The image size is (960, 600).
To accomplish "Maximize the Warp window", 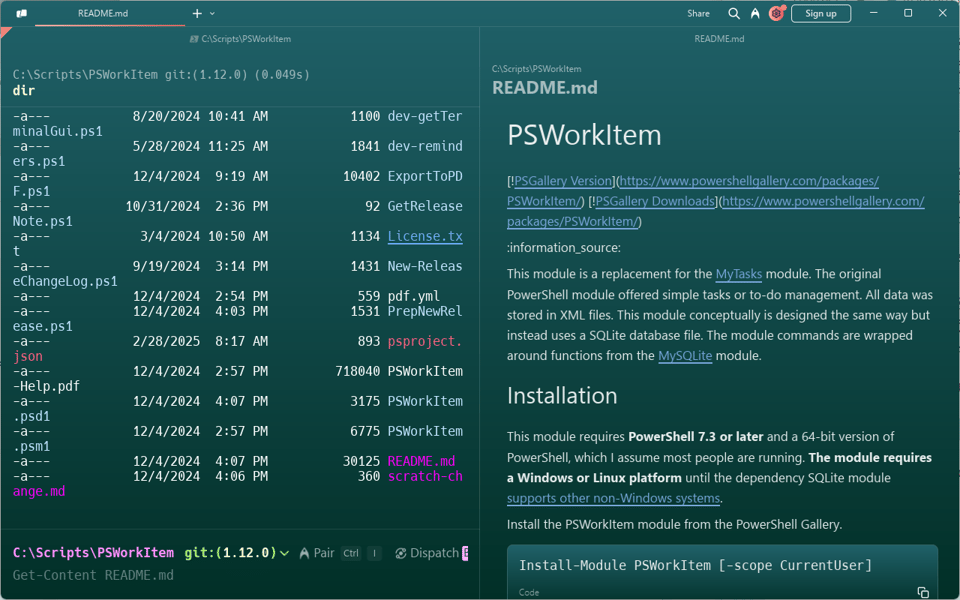I will [x=908, y=13].
